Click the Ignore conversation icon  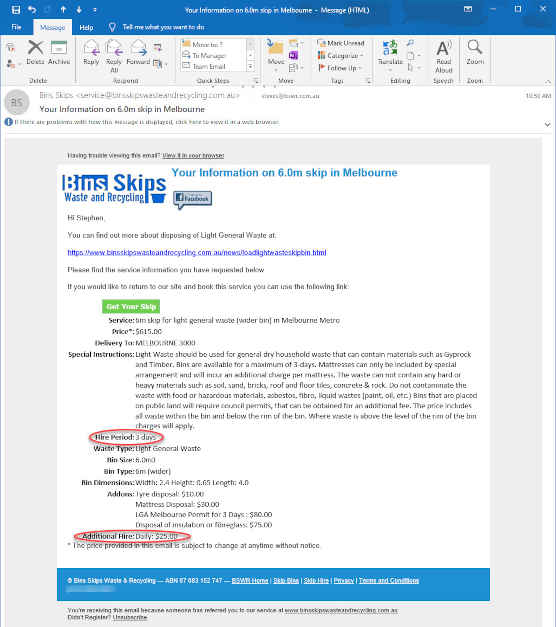tap(11, 48)
